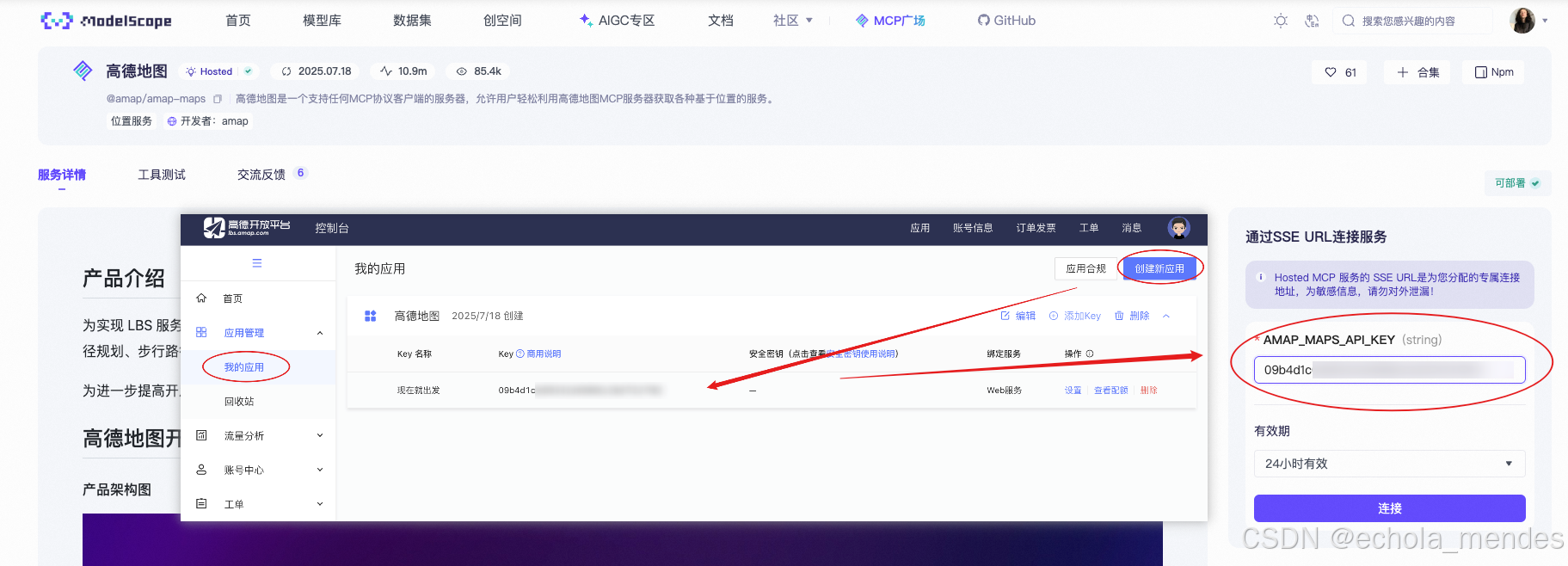Open the GitHub link in the top navigation
The width and height of the screenshot is (1568, 566).
(x=1006, y=21)
